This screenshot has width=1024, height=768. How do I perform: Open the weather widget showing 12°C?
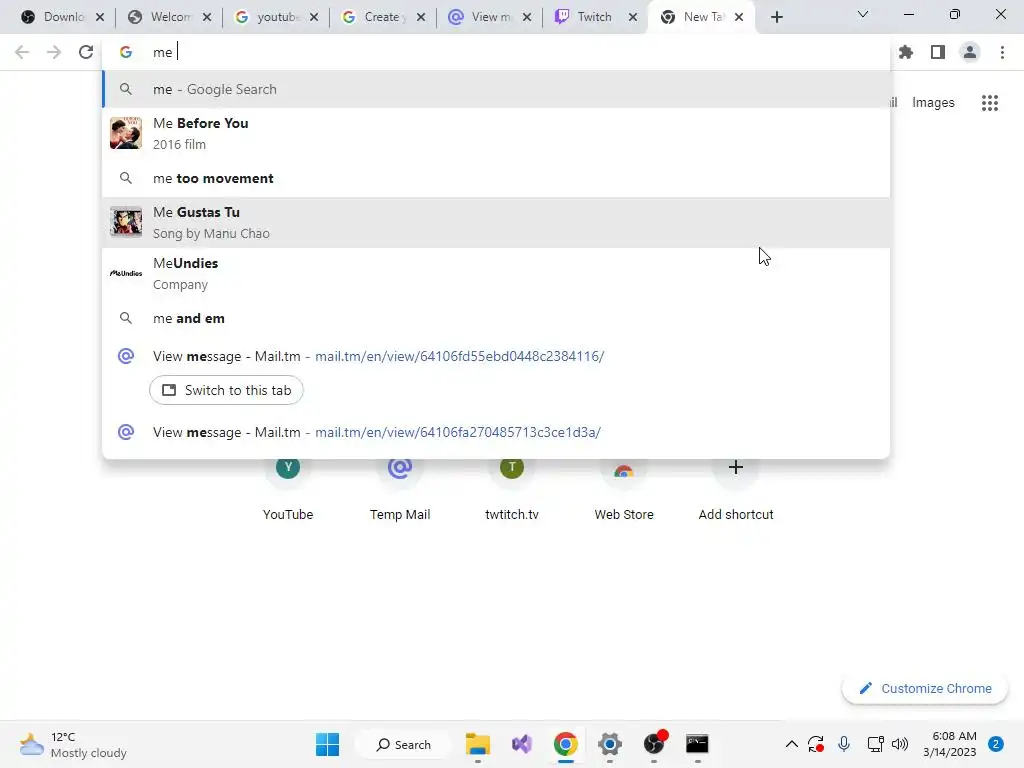coord(73,744)
